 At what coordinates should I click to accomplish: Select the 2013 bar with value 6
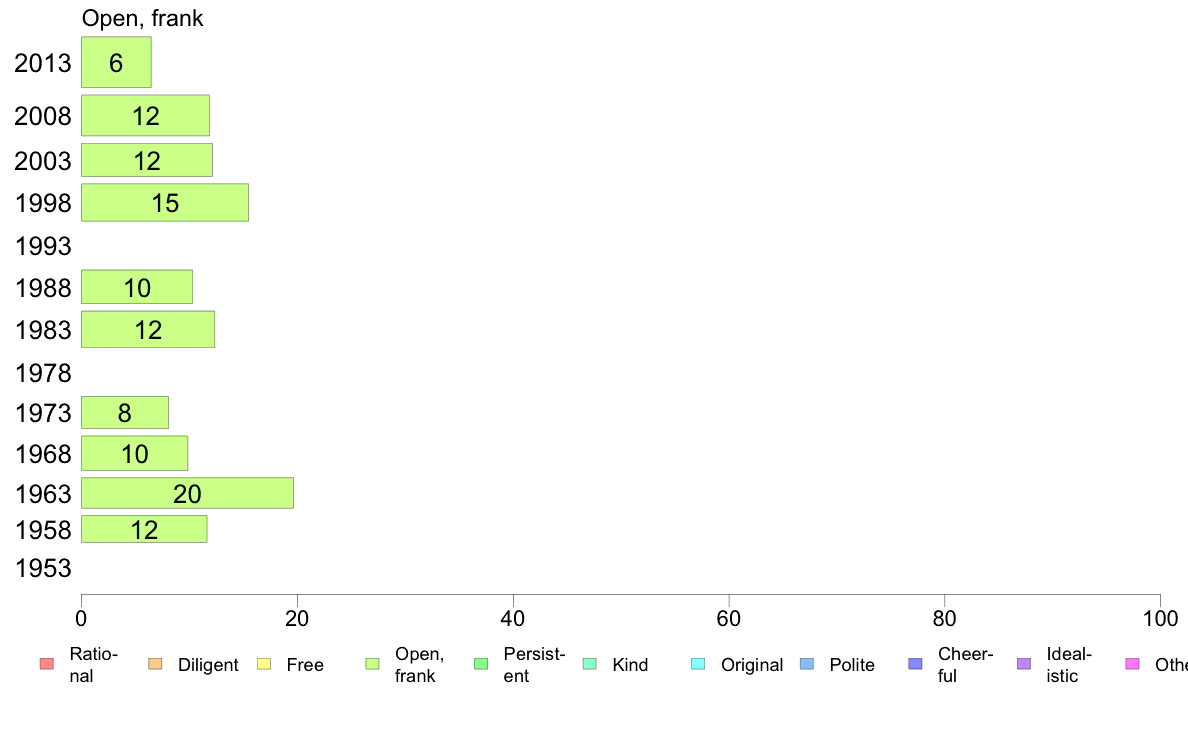click(116, 62)
